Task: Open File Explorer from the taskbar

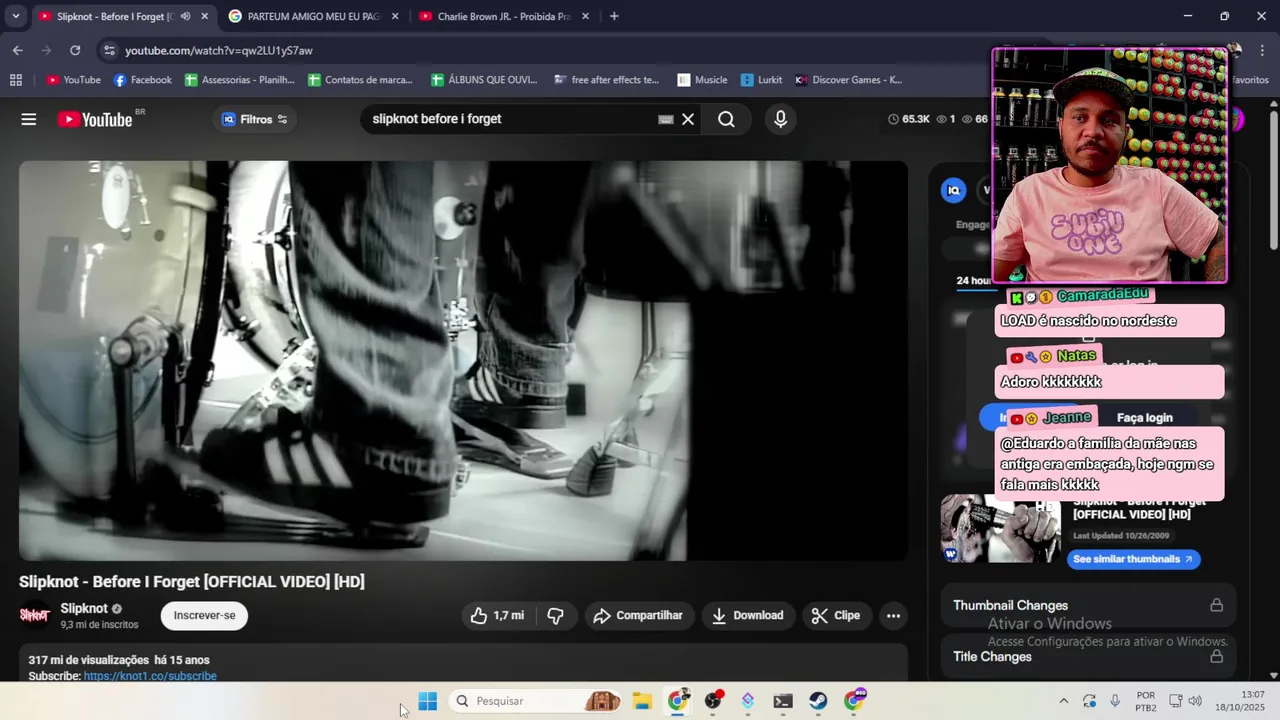Action: (642, 701)
